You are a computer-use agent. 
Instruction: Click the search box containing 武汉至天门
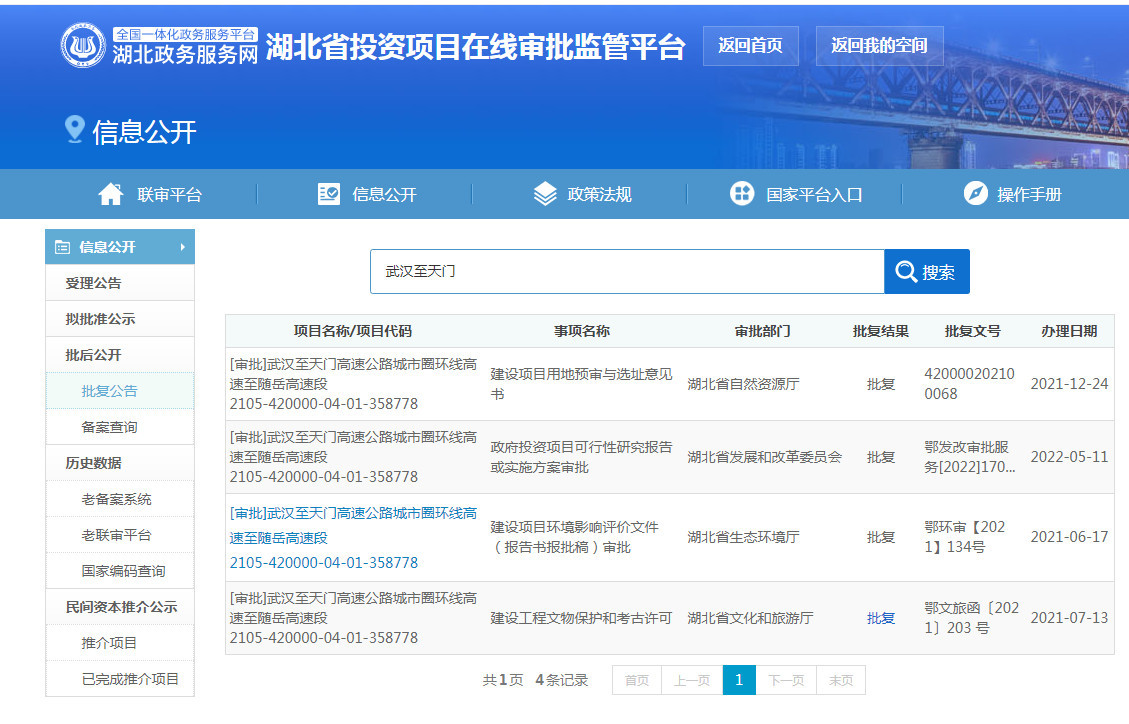[626, 272]
